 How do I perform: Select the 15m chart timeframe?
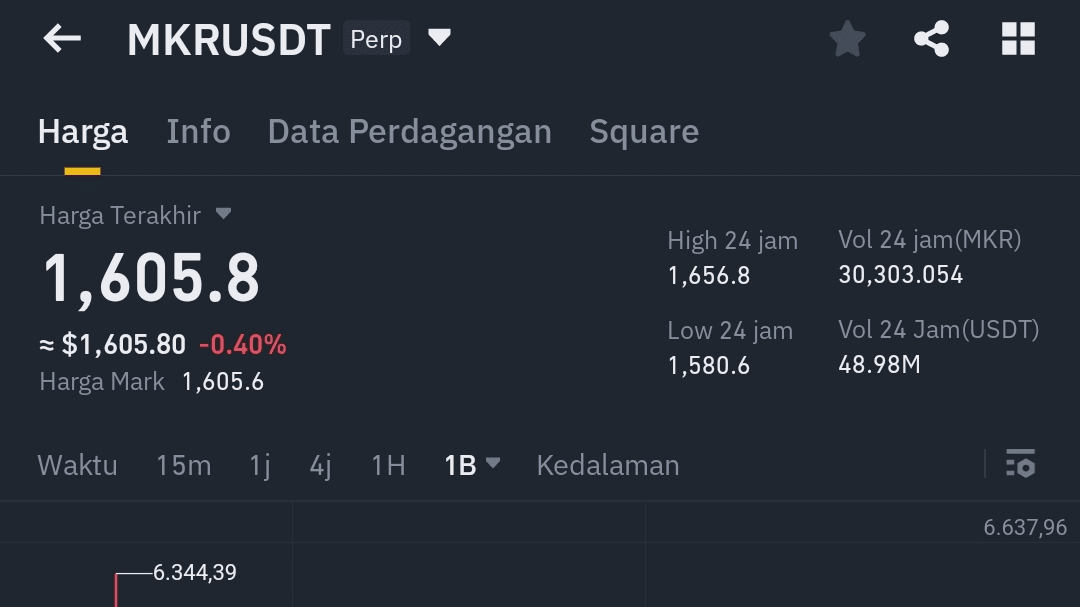[x=183, y=464]
